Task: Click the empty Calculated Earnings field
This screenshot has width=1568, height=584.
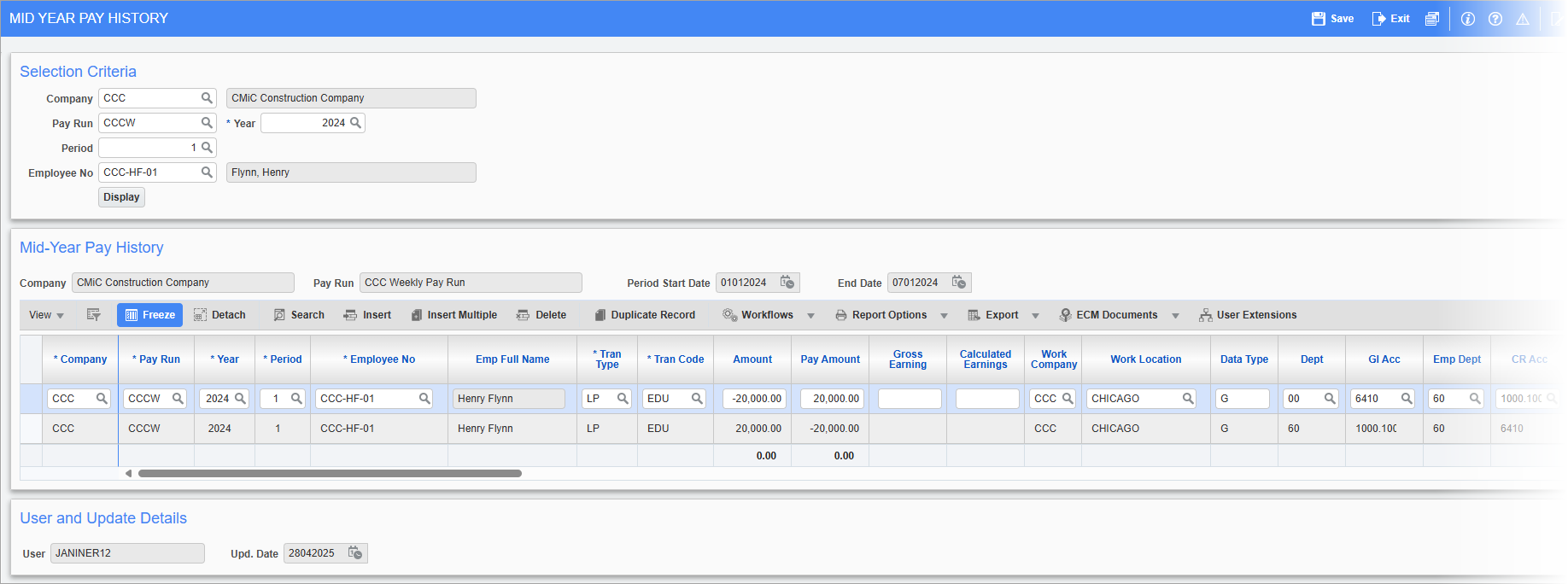Action: pos(987,399)
